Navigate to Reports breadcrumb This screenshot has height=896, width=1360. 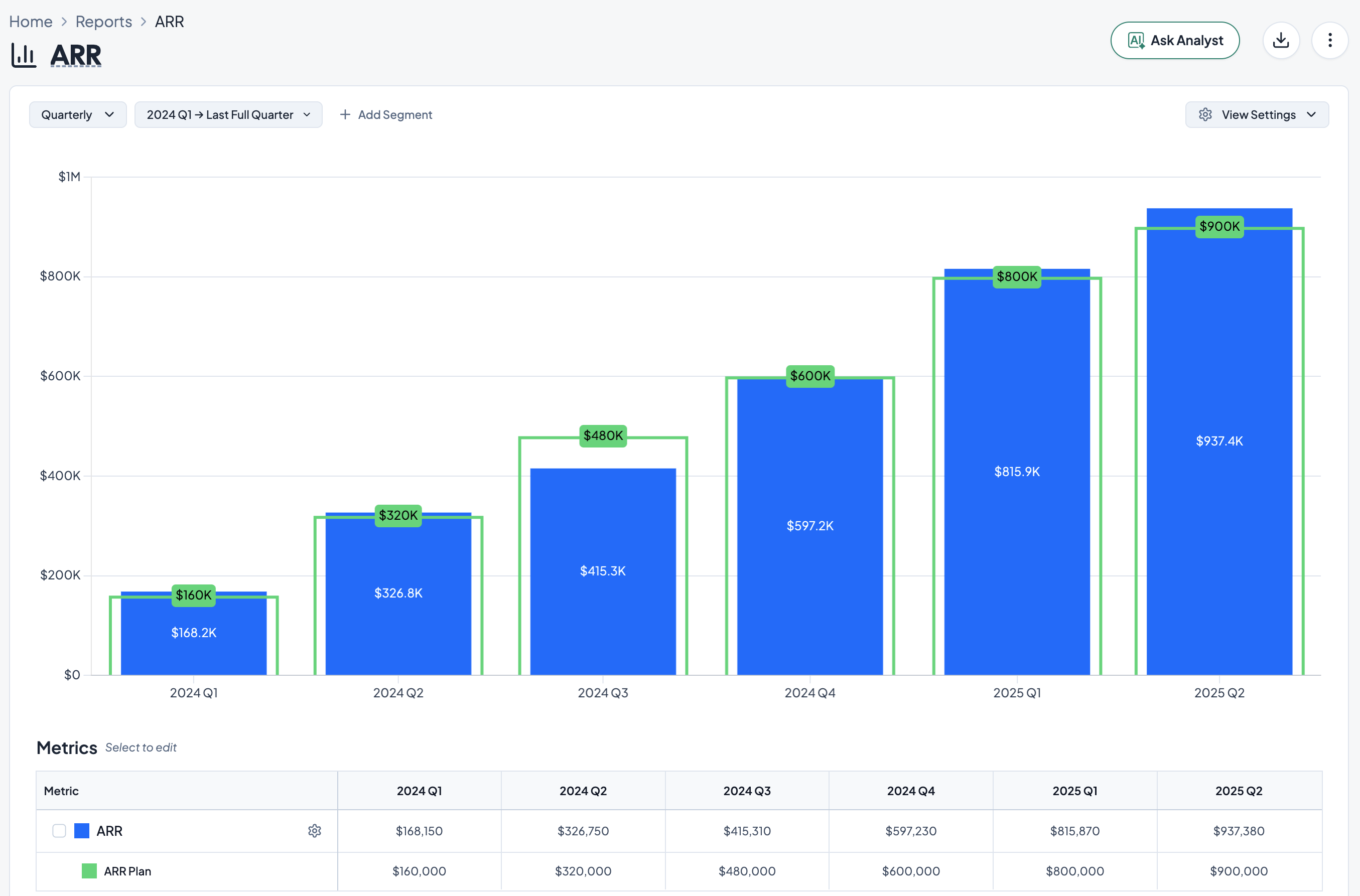coord(103,22)
